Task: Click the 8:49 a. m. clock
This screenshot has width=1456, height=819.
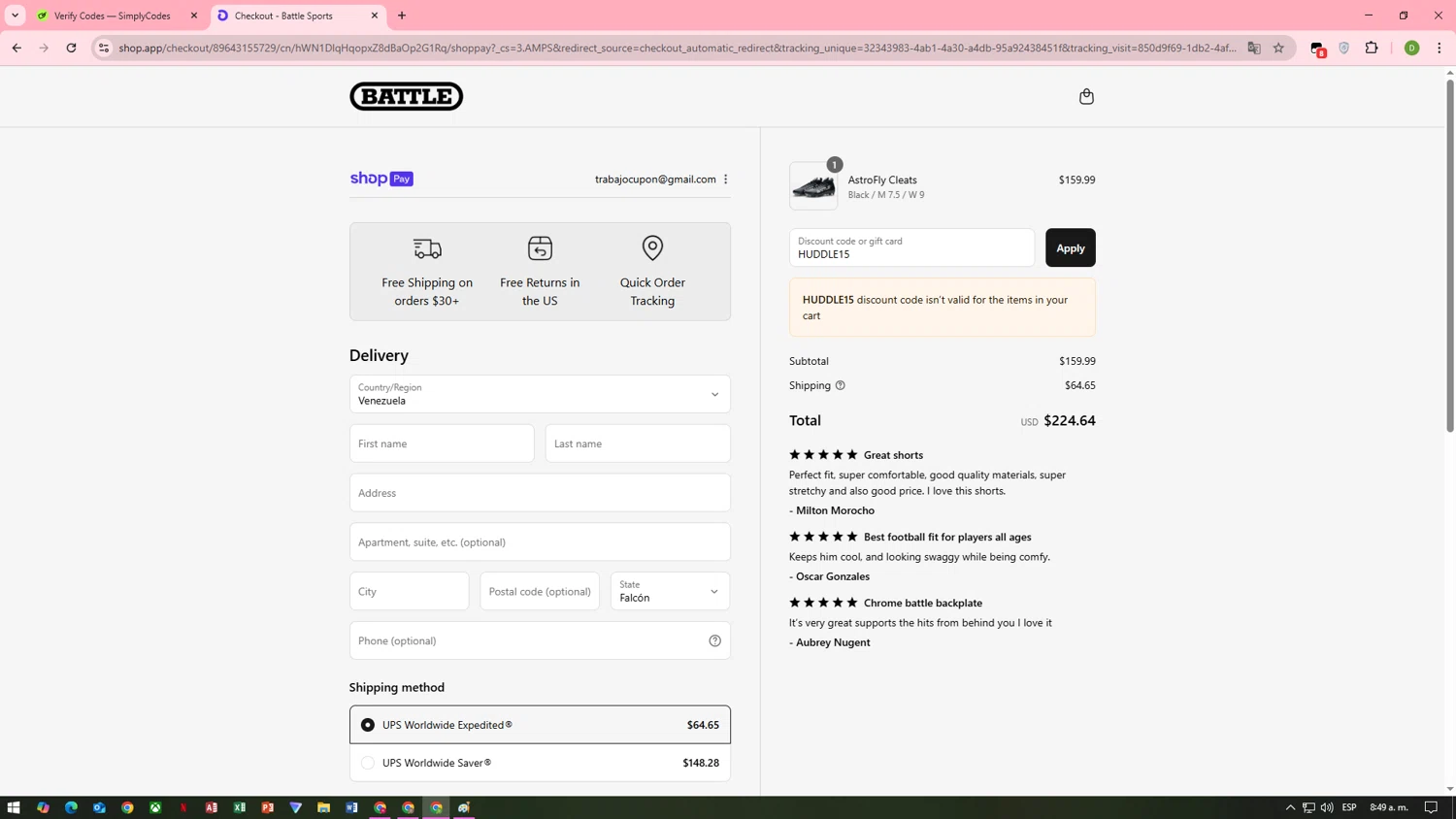Action: tap(1389, 807)
